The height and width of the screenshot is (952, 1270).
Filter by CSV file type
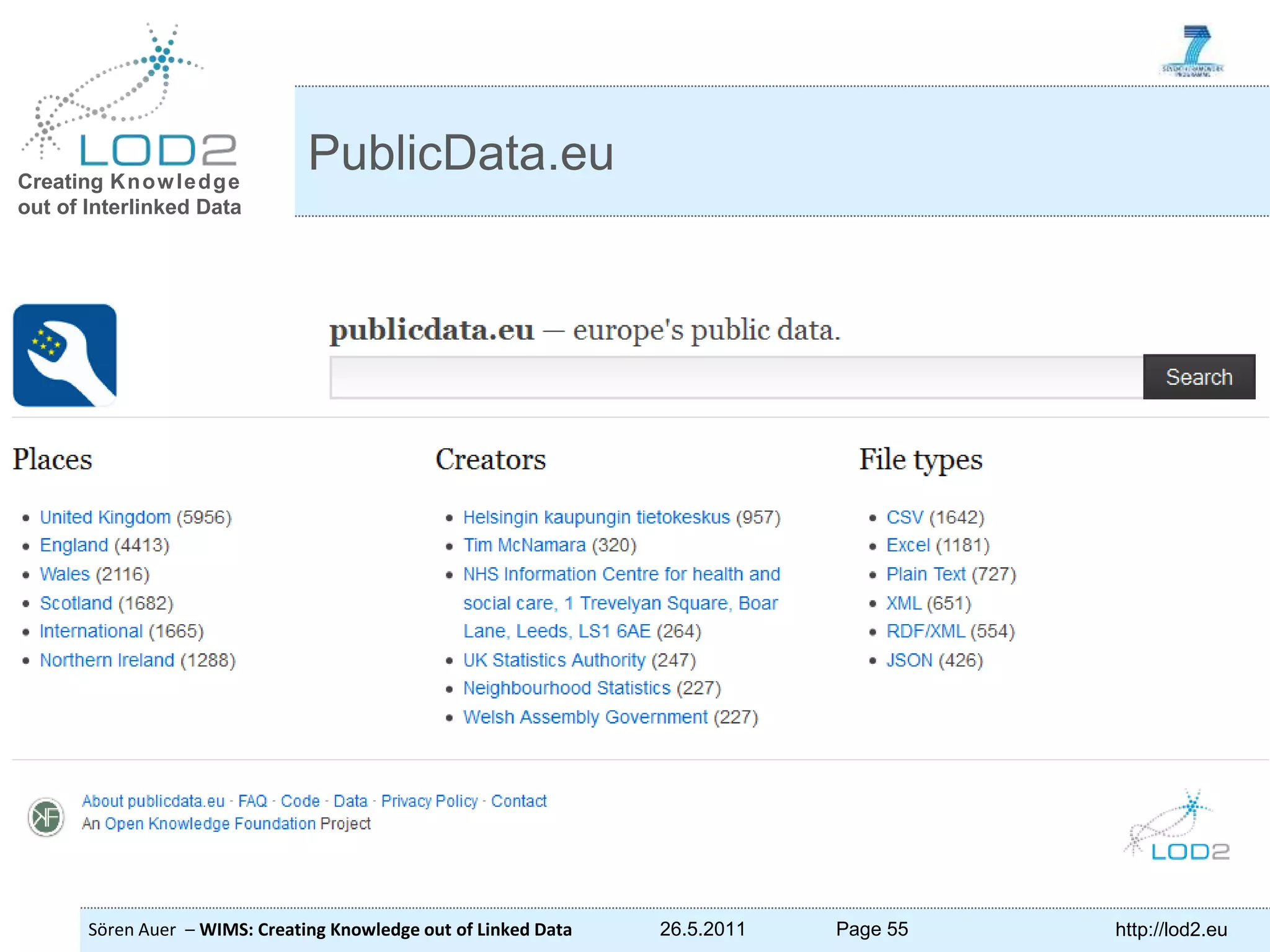click(904, 517)
